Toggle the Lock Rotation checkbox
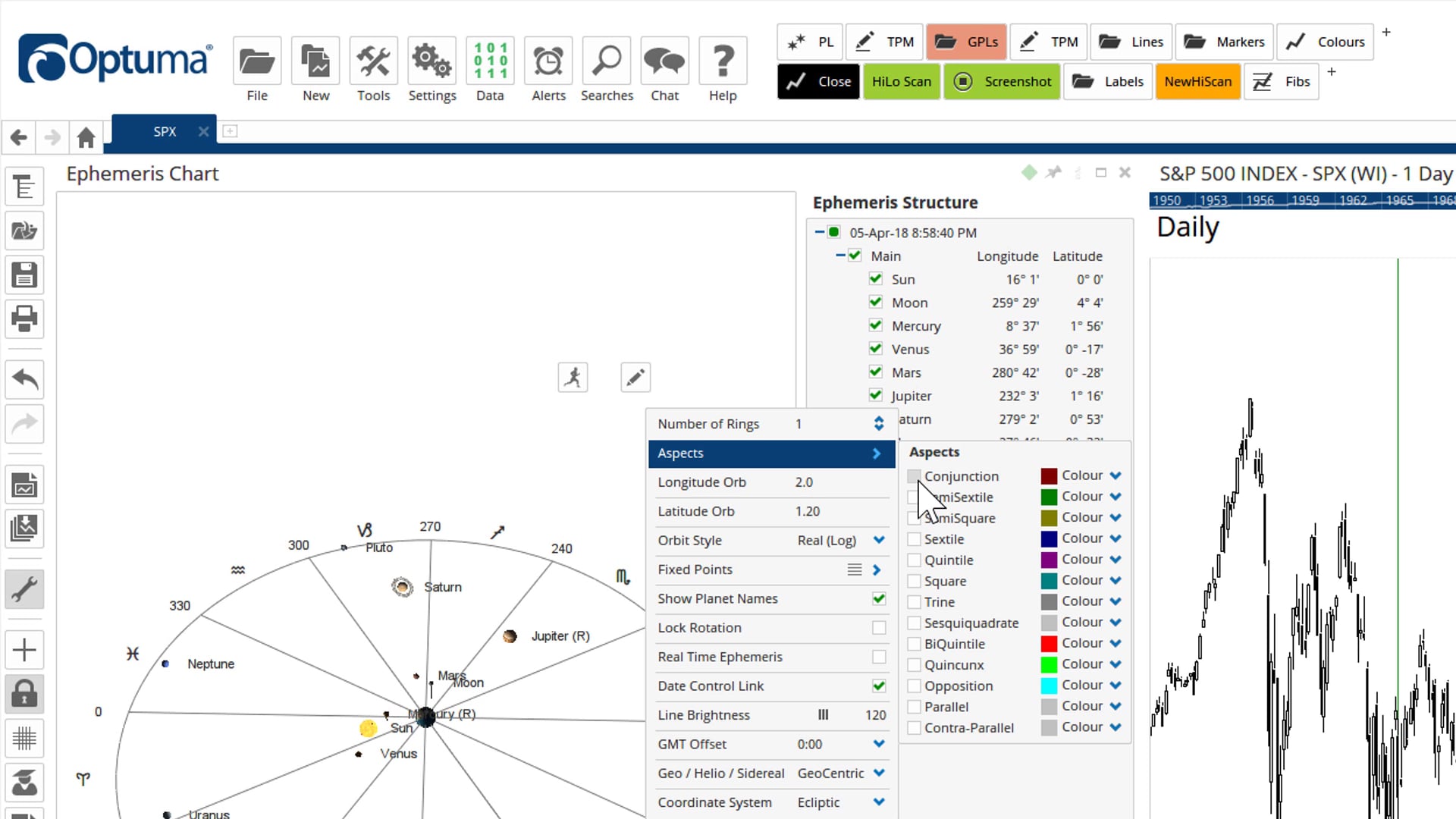 pos(879,628)
